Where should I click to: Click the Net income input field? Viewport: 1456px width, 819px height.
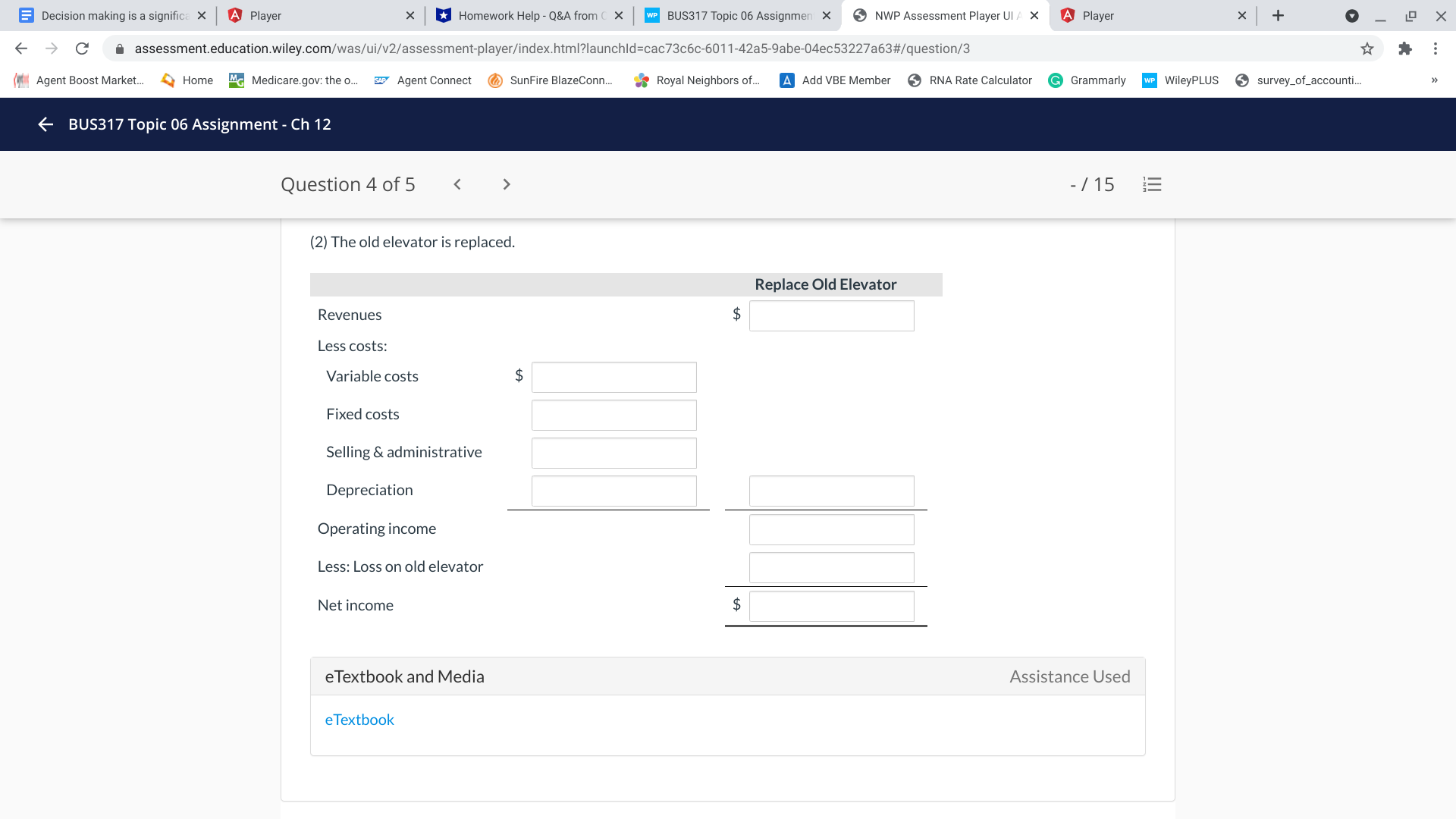click(x=831, y=606)
